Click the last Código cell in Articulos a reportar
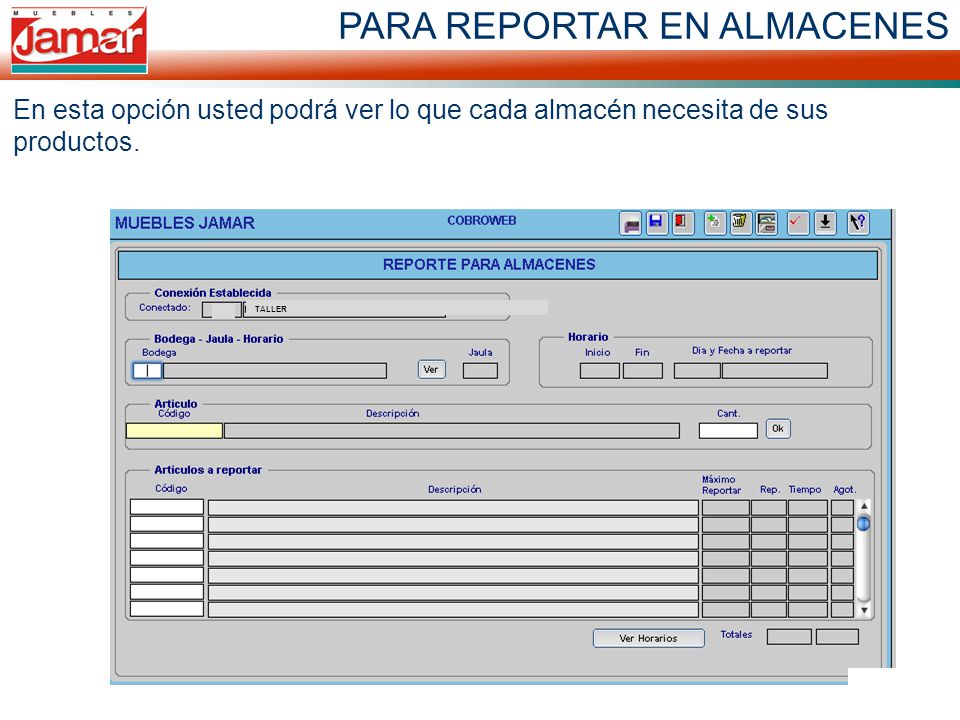The height and width of the screenshot is (720, 960). (167, 609)
